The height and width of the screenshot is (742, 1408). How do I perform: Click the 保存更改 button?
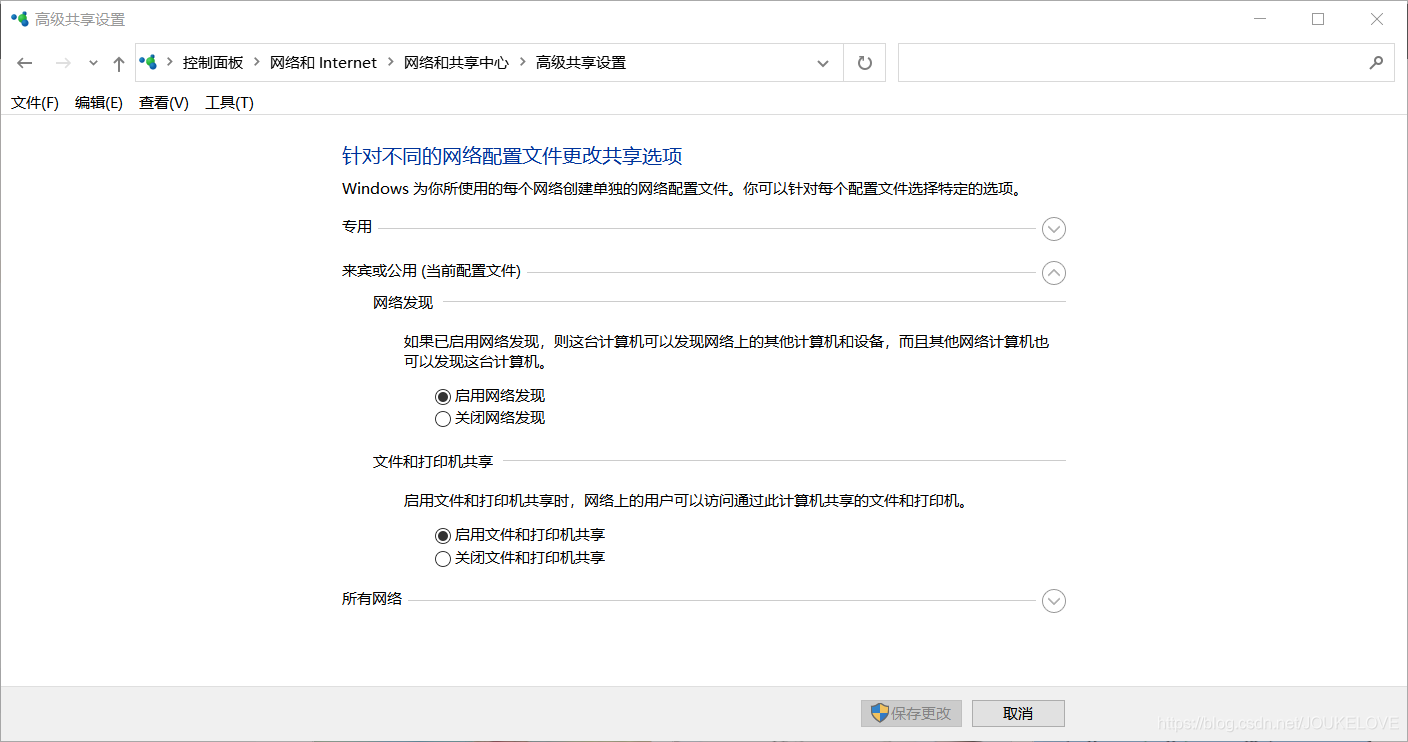[x=912, y=713]
